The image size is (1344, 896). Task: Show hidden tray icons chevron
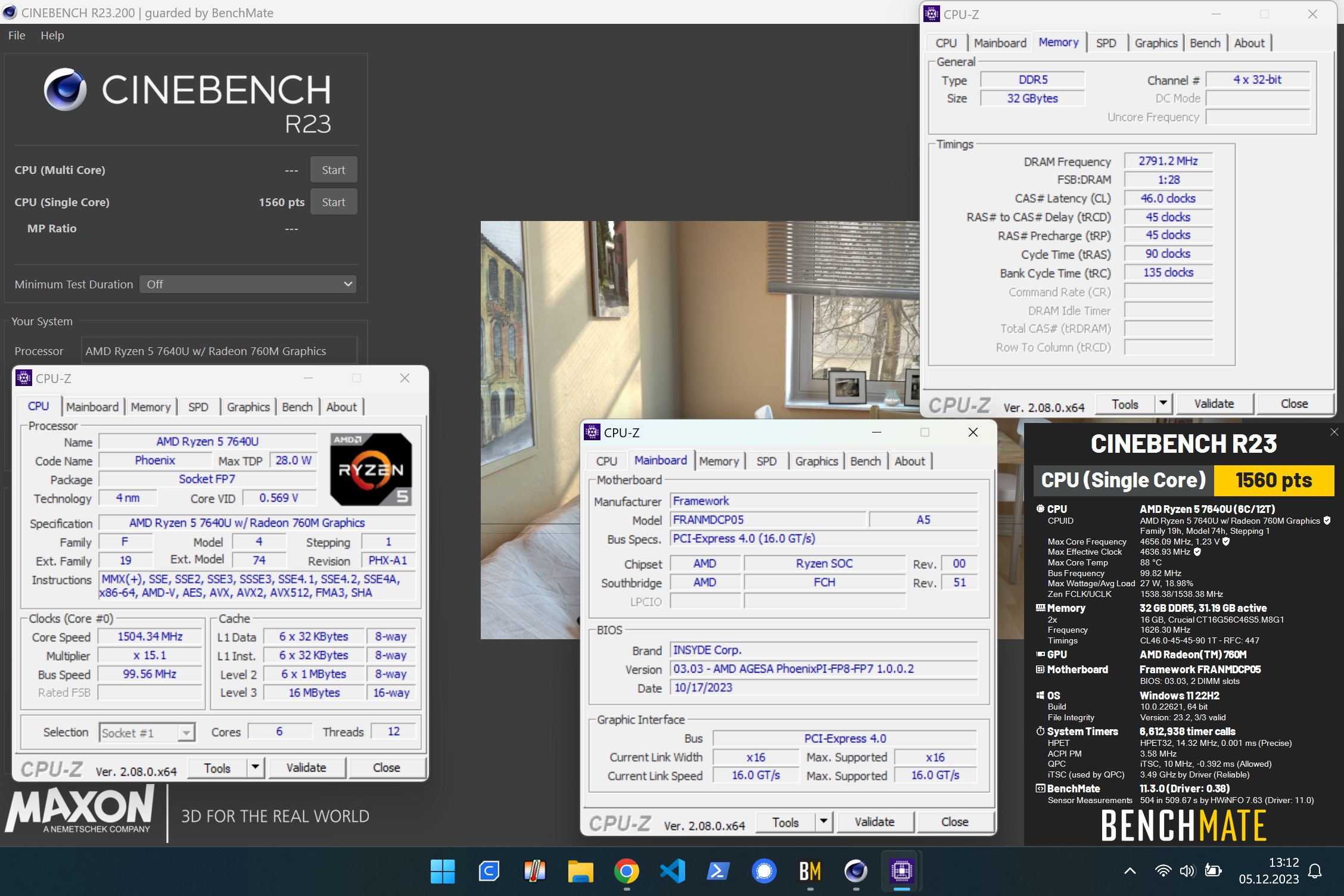tap(1130, 871)
